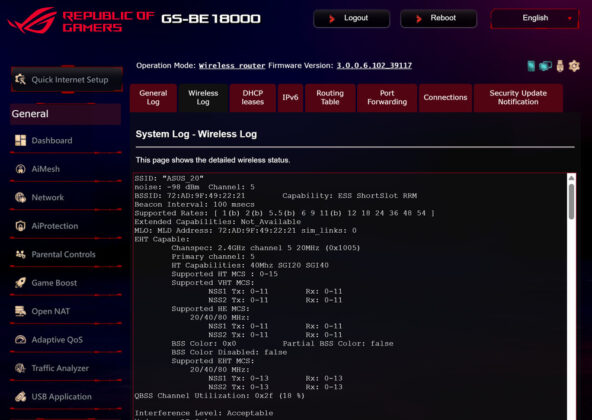Screen dimensions: 592x420
Task: Click the Beacon Interval: 100 msecs line
Action: 194,204
